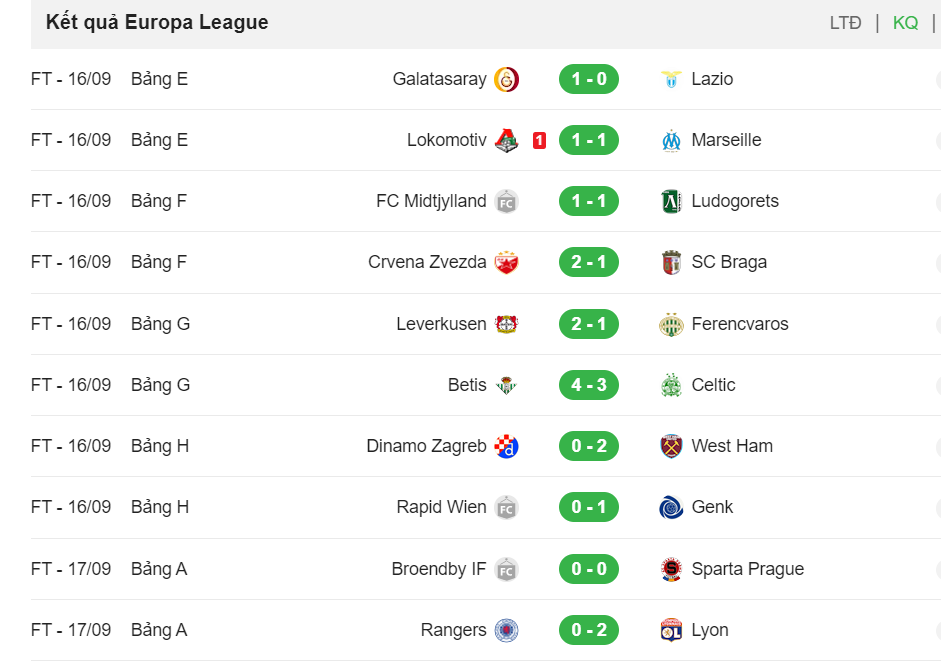Screen dimensions: 941x662
Task: Open the Sparta Prague team link
Action: point(747,569)
